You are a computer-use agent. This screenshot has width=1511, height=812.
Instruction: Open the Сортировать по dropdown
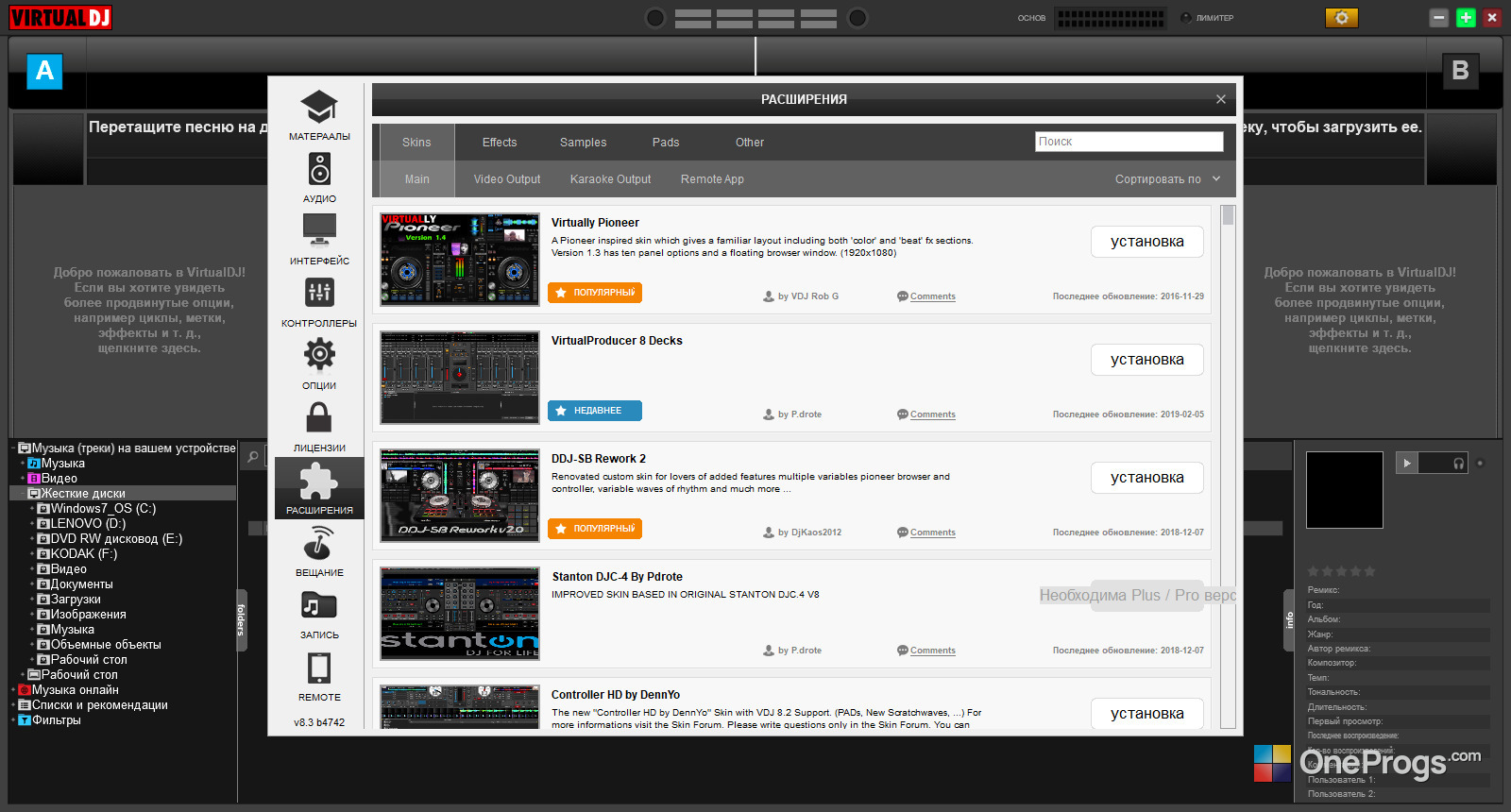1168,179
